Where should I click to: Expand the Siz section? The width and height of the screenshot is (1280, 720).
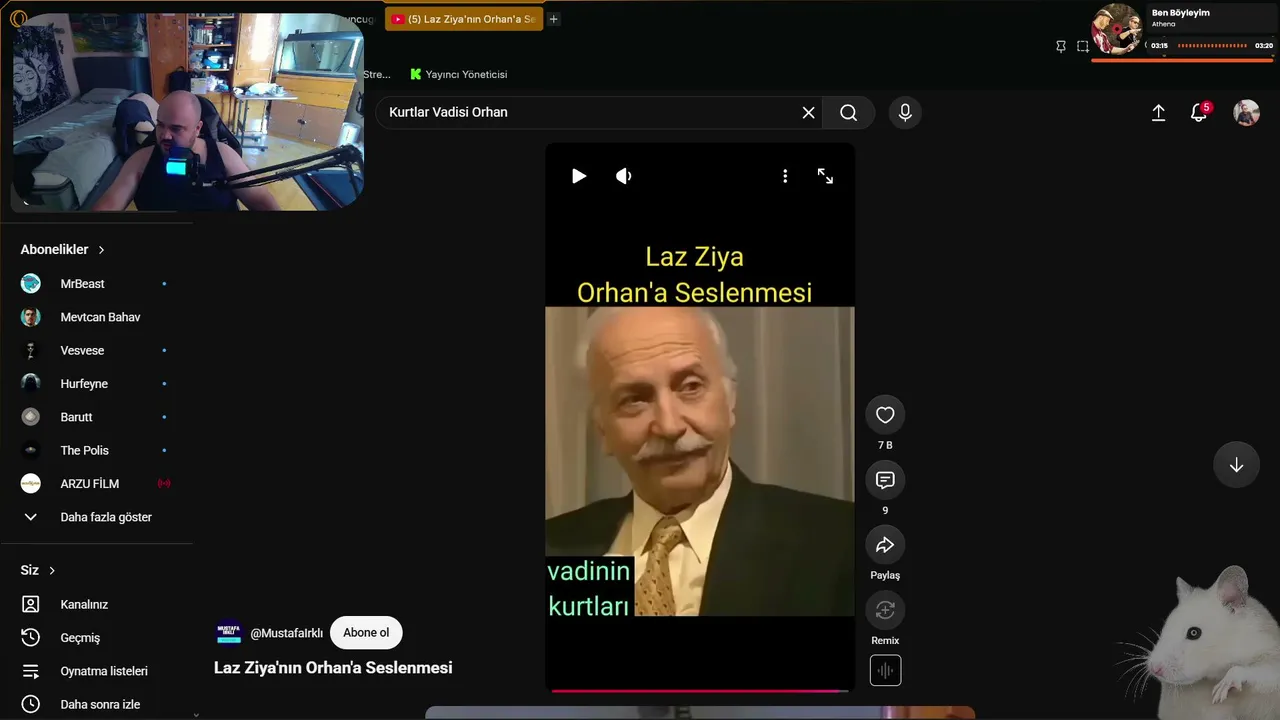click(x=38, y=570)
